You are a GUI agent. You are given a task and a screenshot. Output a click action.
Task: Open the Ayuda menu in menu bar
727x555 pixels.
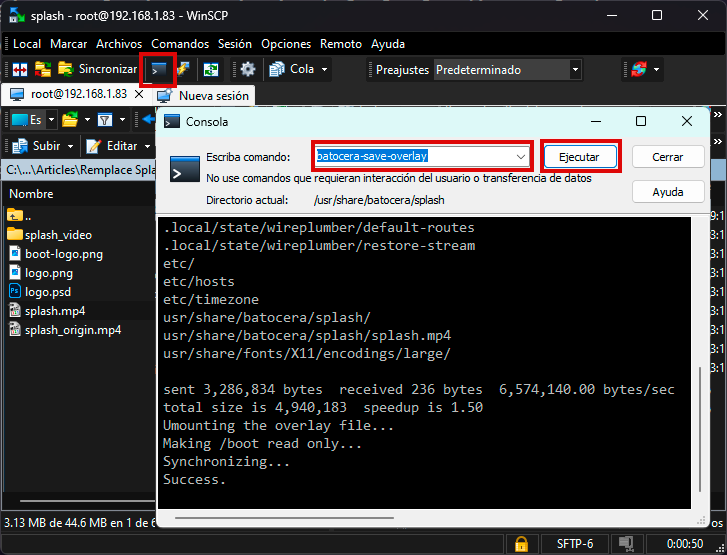coord(388,44)
